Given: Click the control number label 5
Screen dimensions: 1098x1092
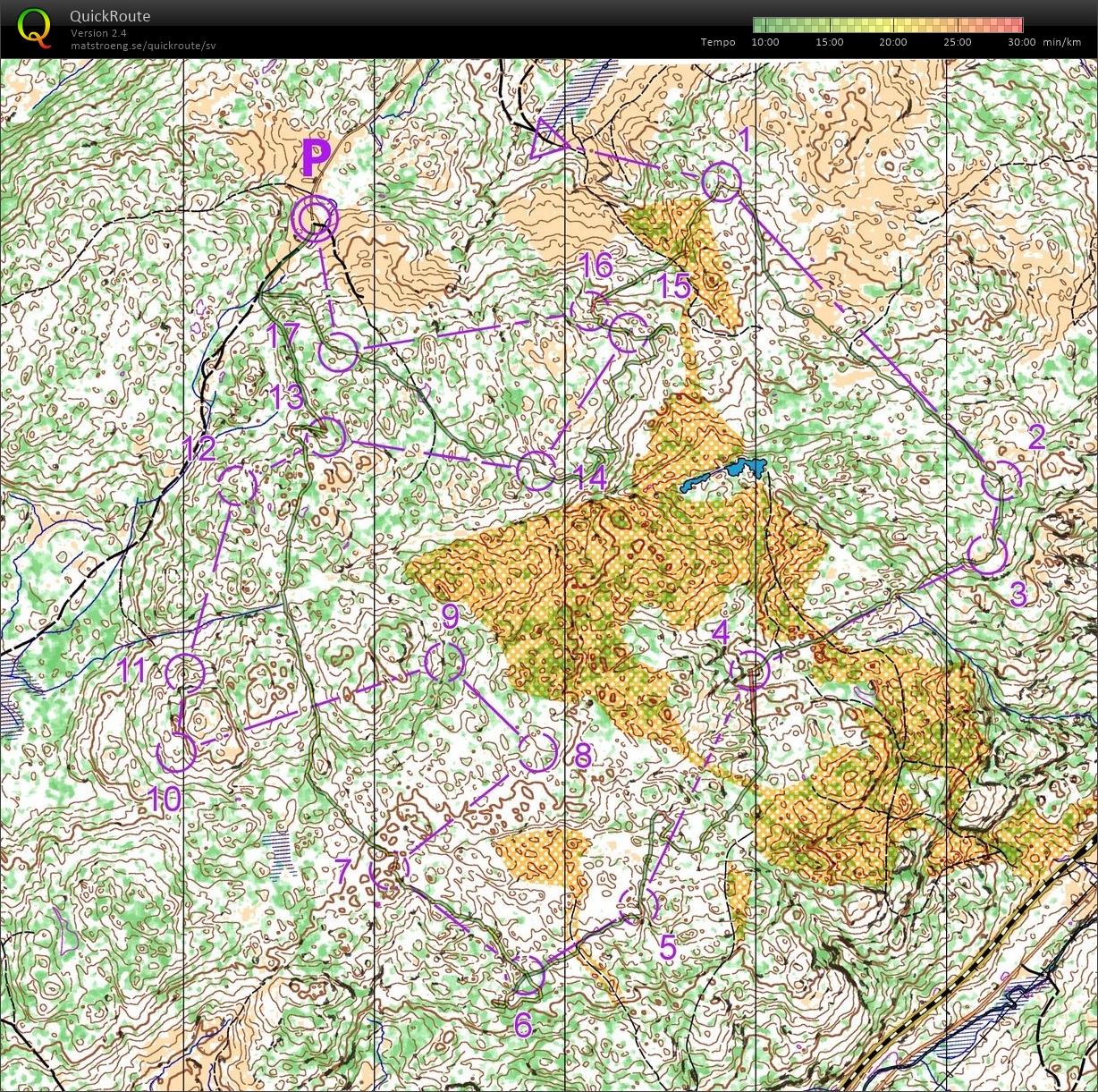Looking at the screenshot, I should (668, 947).
